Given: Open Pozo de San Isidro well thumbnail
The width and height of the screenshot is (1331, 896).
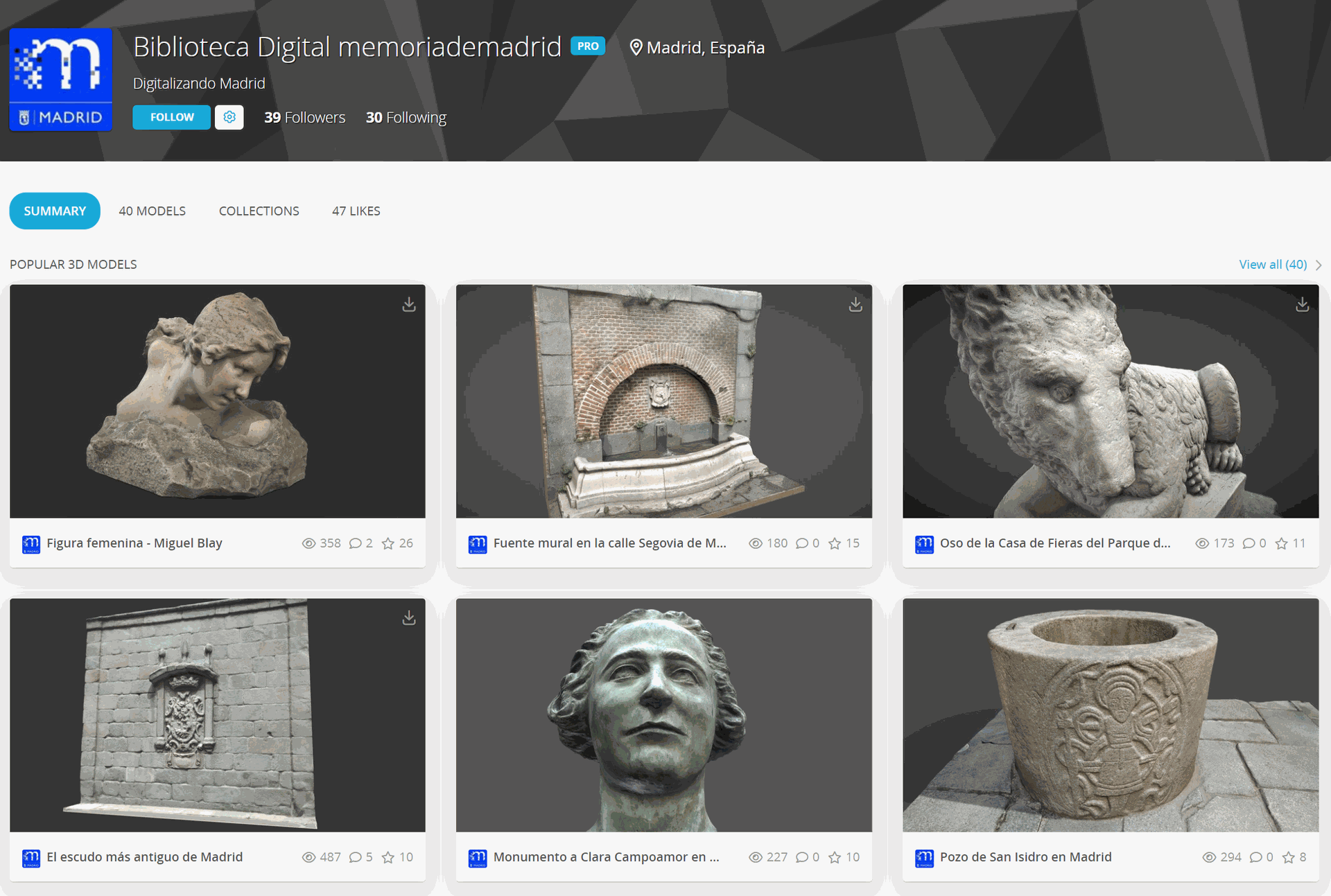Looking at the screenshot, I should [1111, 715].
